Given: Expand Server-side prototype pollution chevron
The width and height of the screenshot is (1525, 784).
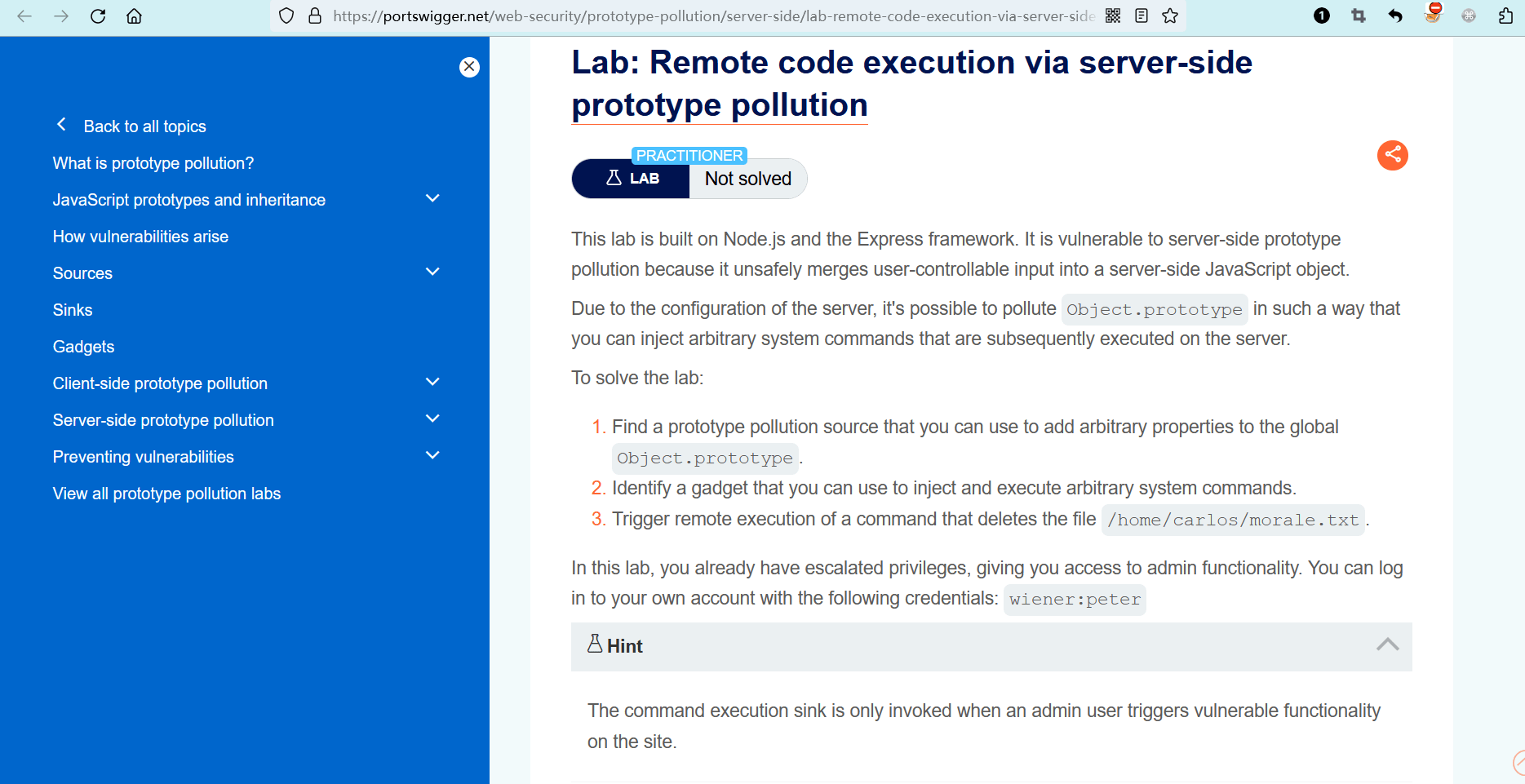Looking at the screenshot, I should (432, 419).
